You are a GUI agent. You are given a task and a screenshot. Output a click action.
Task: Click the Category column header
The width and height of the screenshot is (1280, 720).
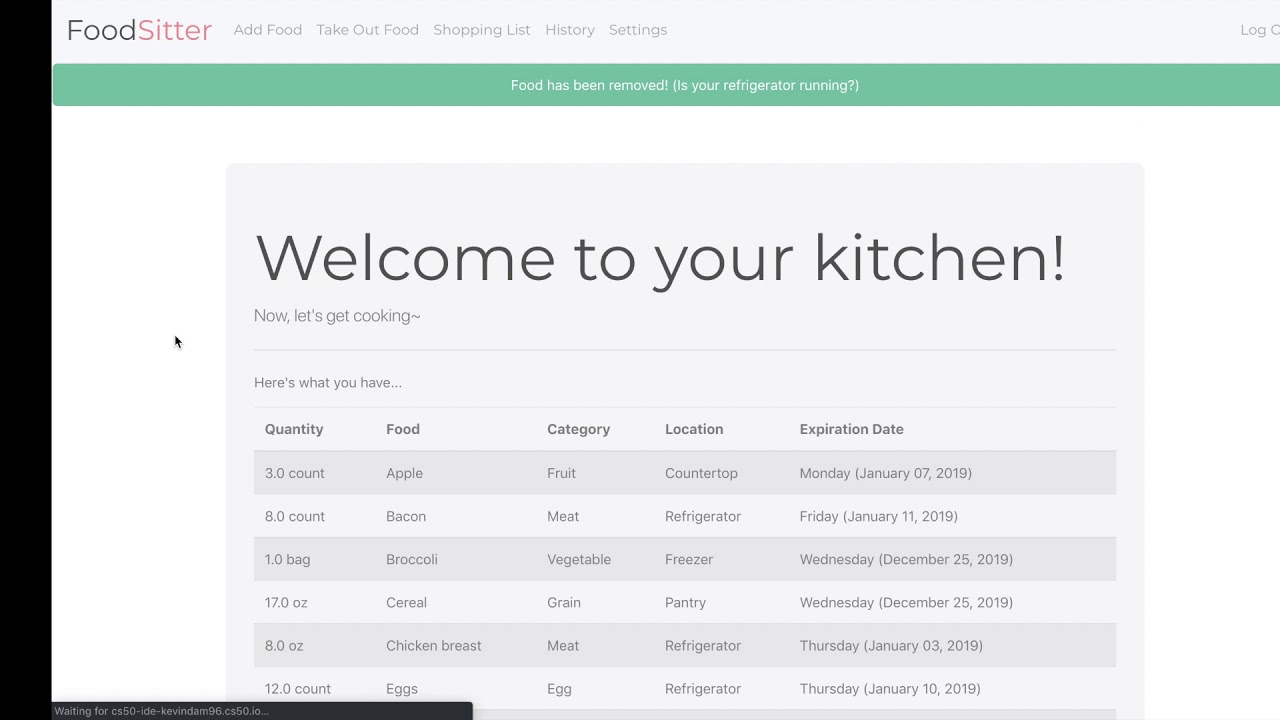tap(578, 429)
